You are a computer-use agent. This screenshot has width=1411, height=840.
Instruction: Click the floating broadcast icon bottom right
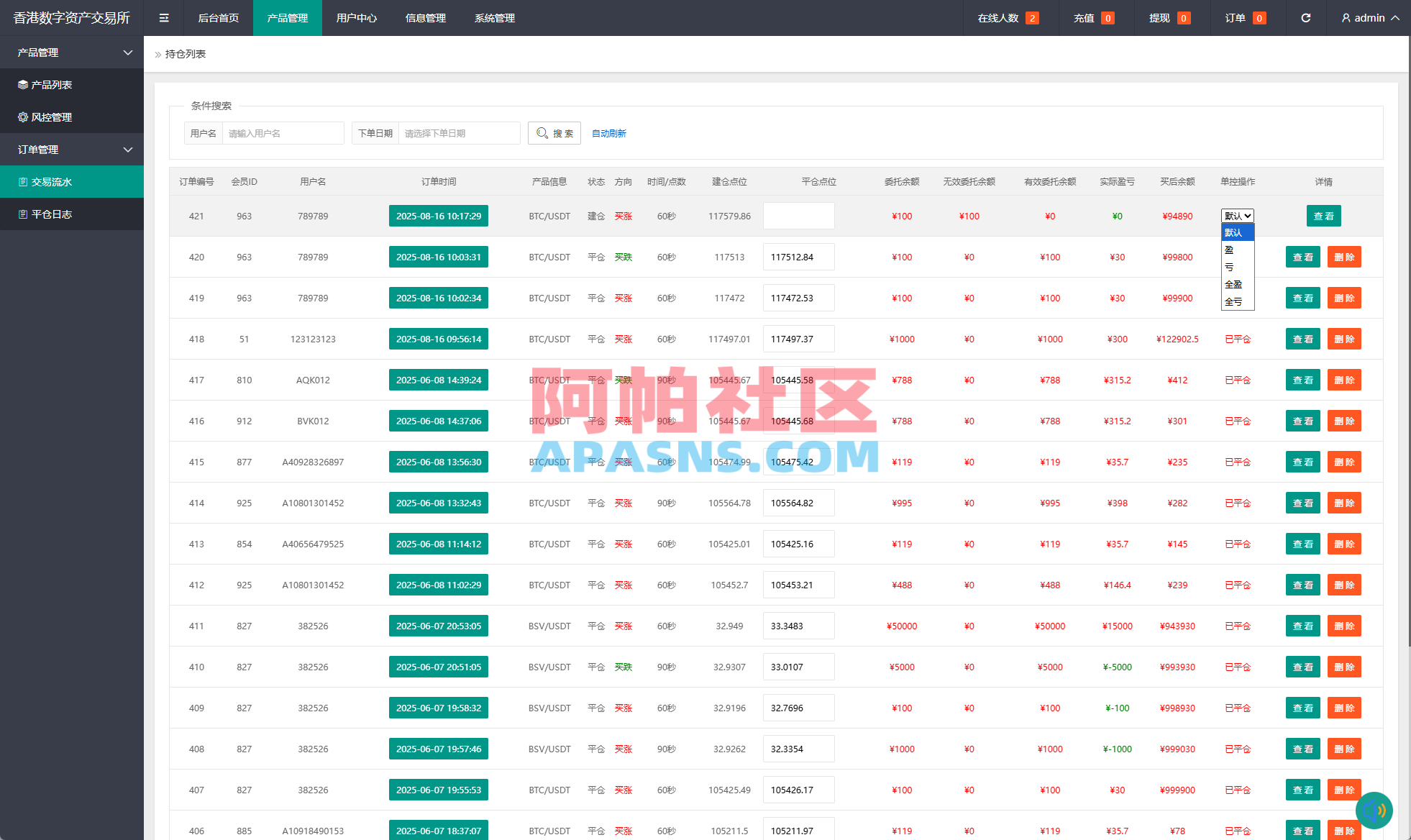coord(1374,810)
